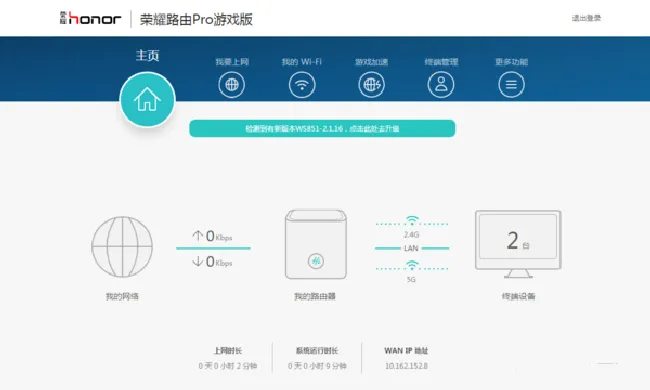The image size is (650, 390).
Task: Click the upload speed 0 Kbps value
Action: tap(219, 236)
